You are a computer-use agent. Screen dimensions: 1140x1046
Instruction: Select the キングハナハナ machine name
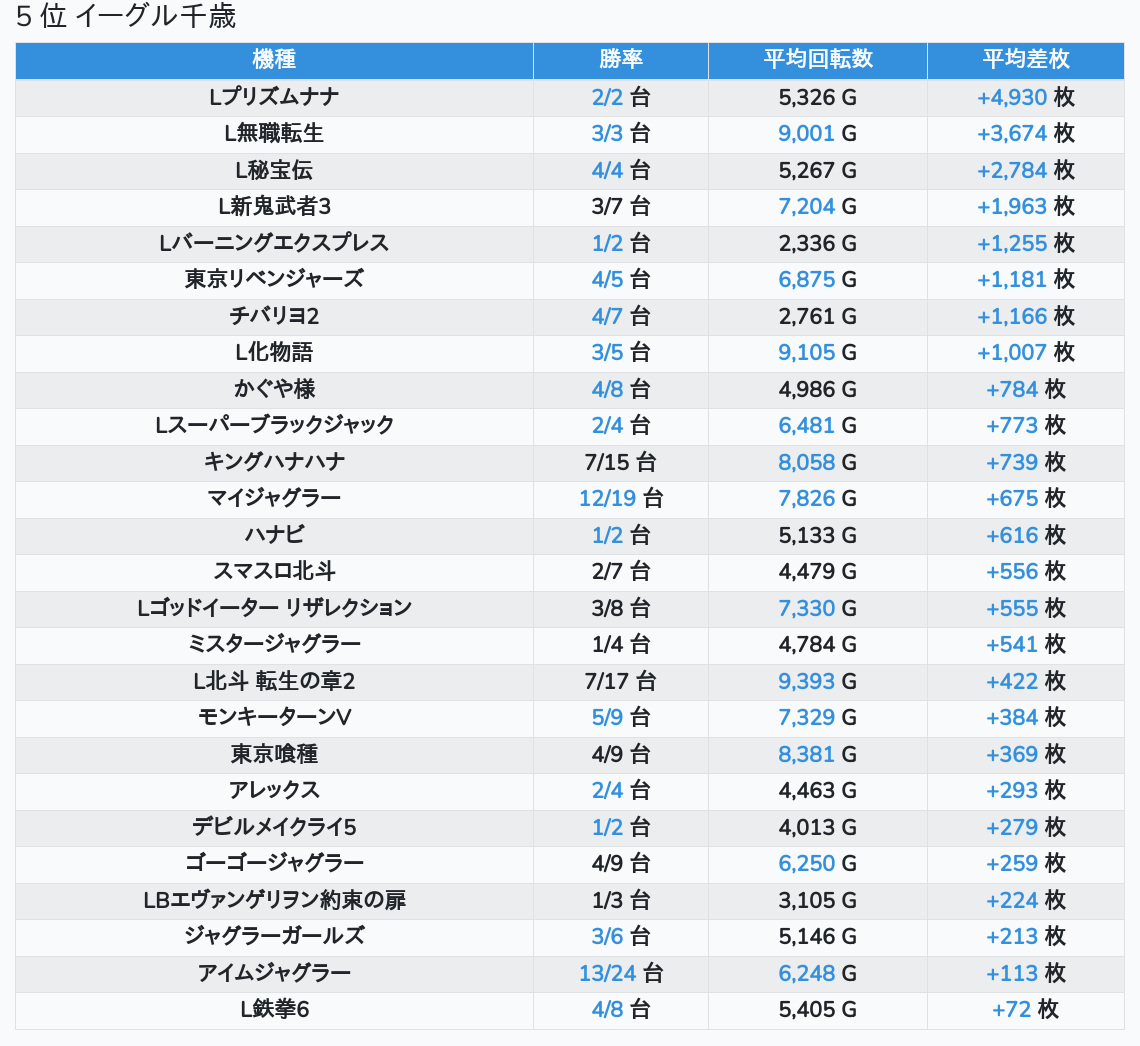click(x=274, y=462)
